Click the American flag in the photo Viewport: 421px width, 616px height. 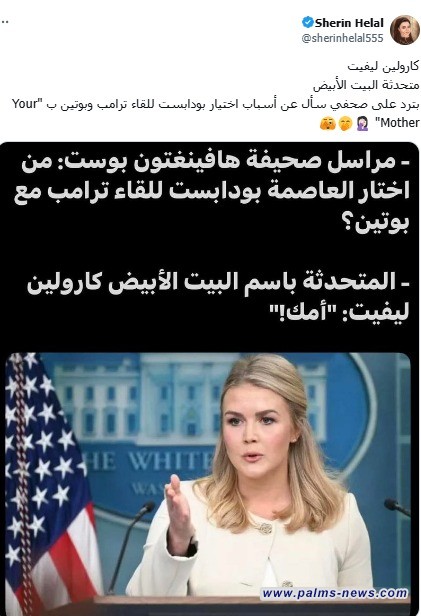[49, 481]
